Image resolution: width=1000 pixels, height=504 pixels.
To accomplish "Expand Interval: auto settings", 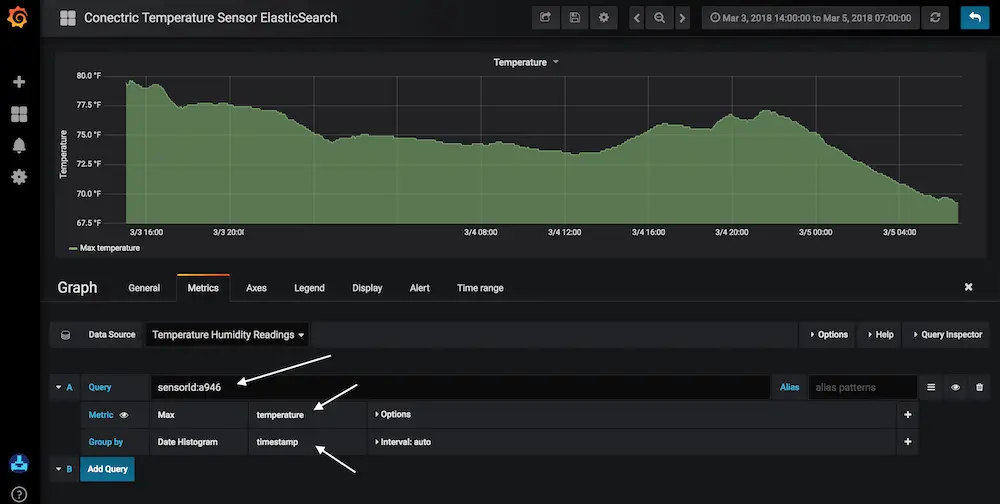I will (x=402, y=441).
